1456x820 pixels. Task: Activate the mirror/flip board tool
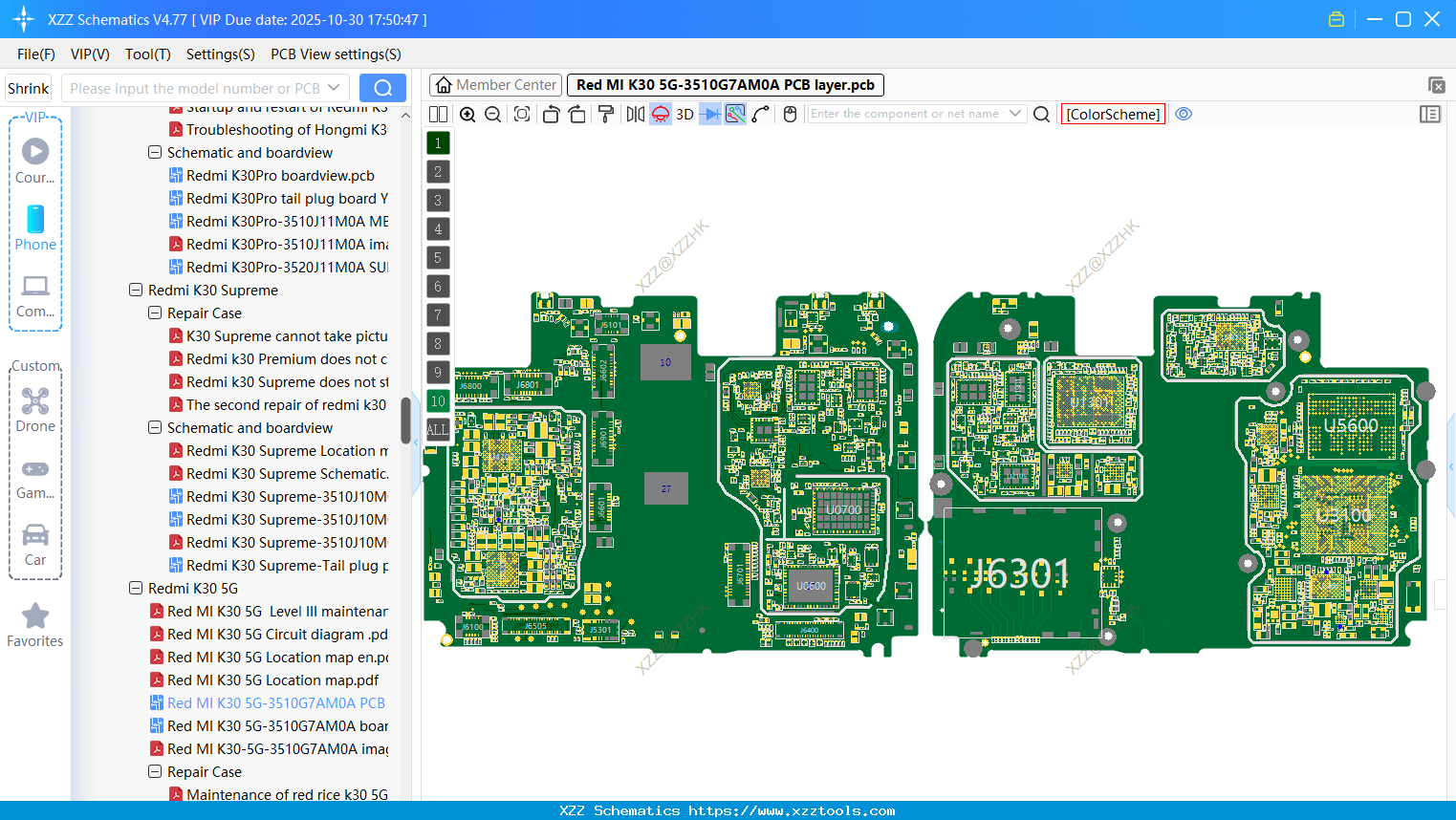tap(634, 114)
